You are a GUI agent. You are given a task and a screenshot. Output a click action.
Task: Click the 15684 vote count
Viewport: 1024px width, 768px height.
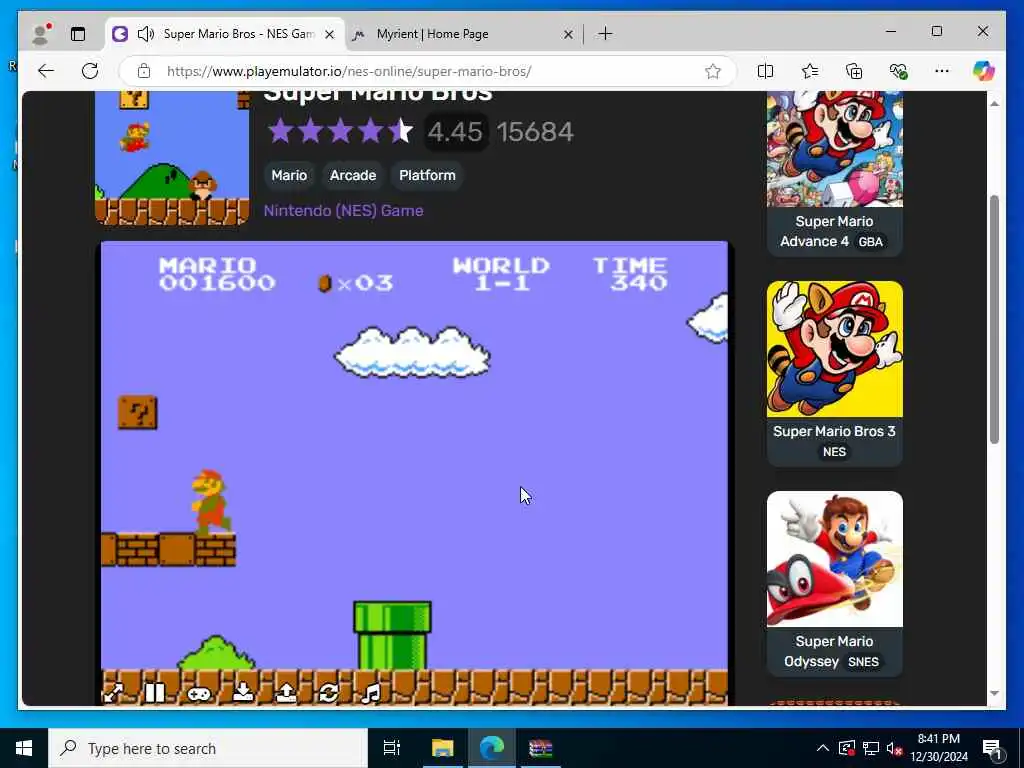coord(535,132)
